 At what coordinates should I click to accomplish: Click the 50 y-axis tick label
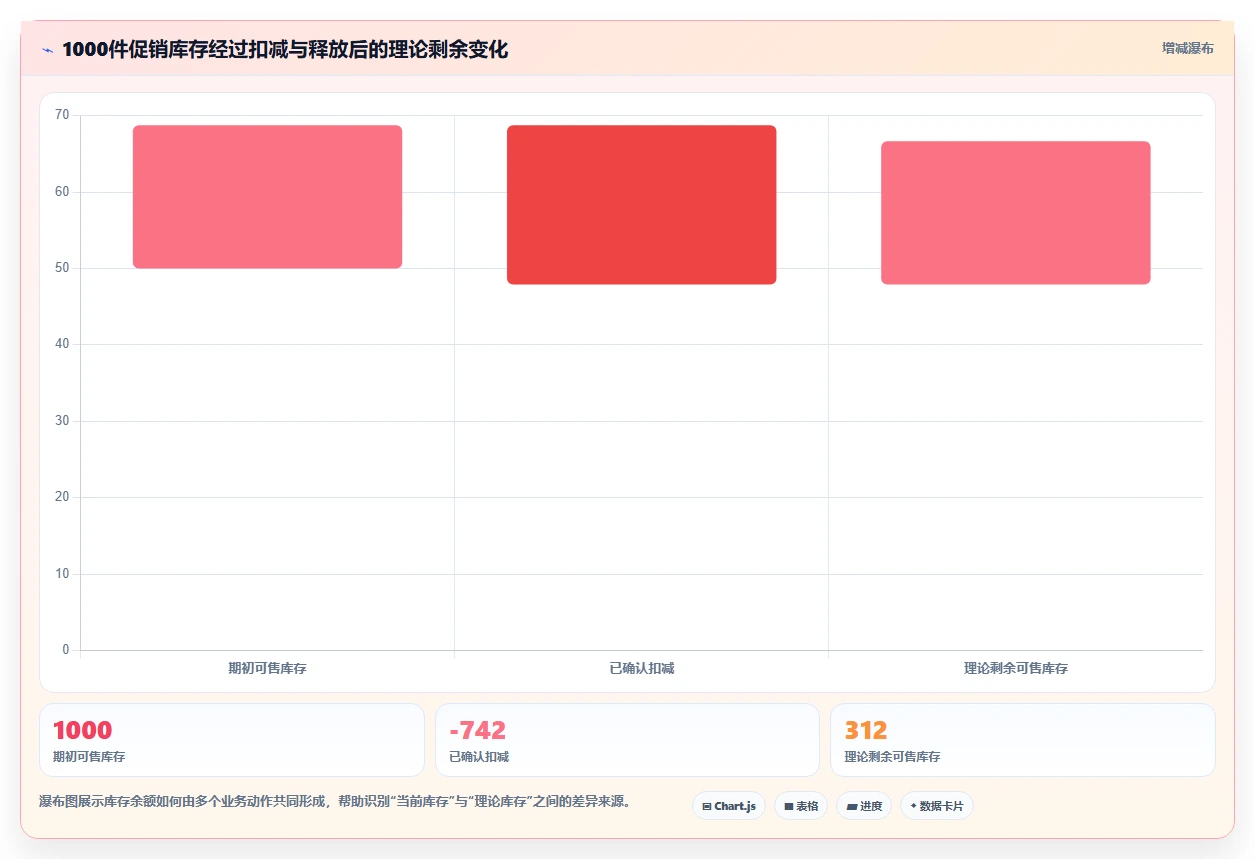(62, 268)
